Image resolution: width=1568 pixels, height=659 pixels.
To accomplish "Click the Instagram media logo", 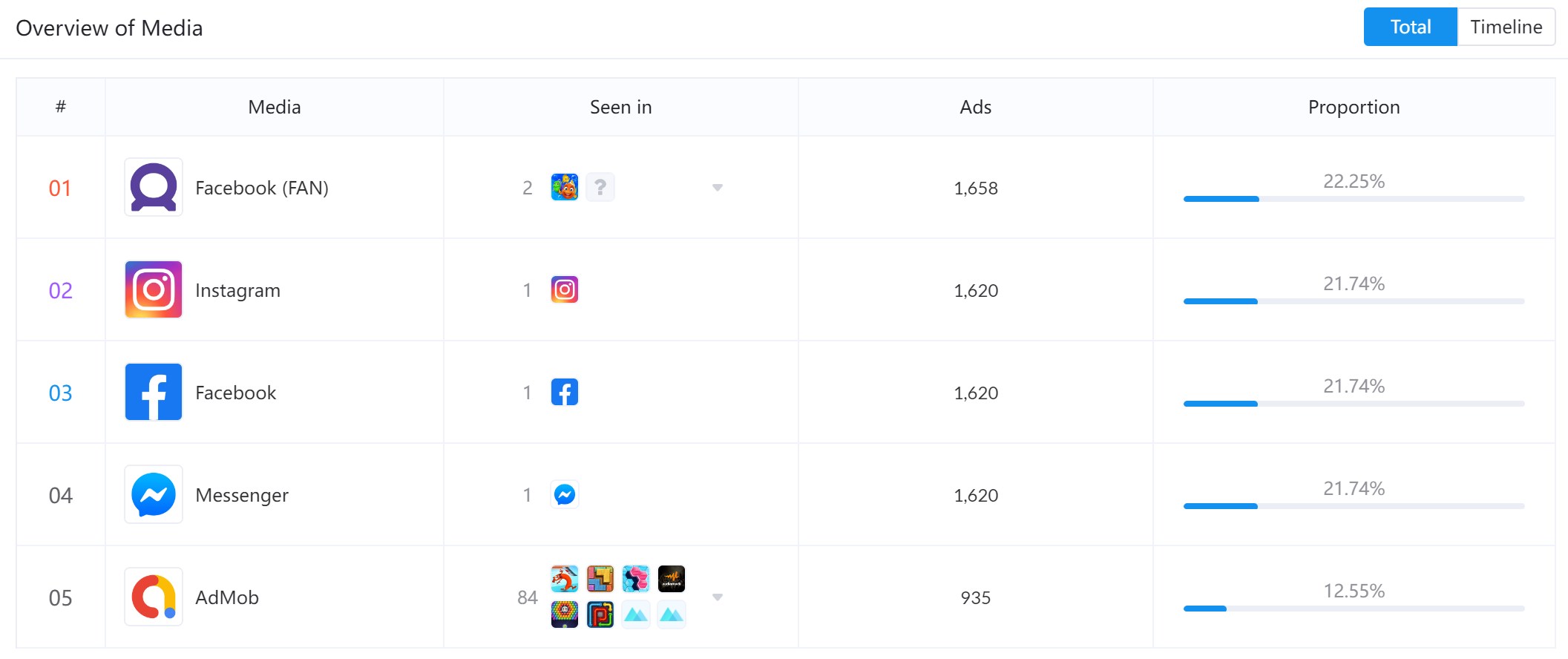I will pyautogui.click(x=154, y=290).
